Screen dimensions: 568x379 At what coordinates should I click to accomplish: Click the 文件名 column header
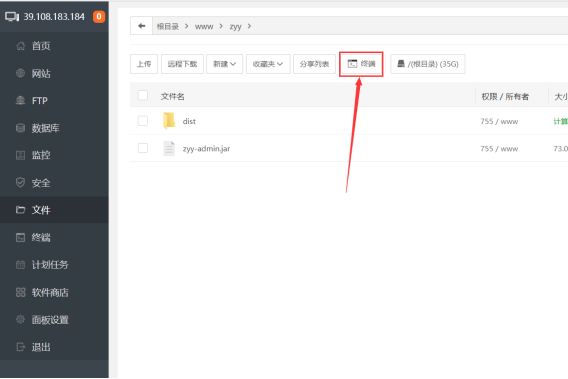(x=173, y=96)
